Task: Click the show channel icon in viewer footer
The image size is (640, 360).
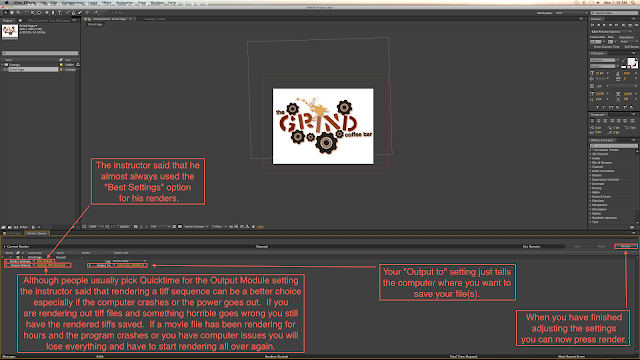Action: point(146,227)
